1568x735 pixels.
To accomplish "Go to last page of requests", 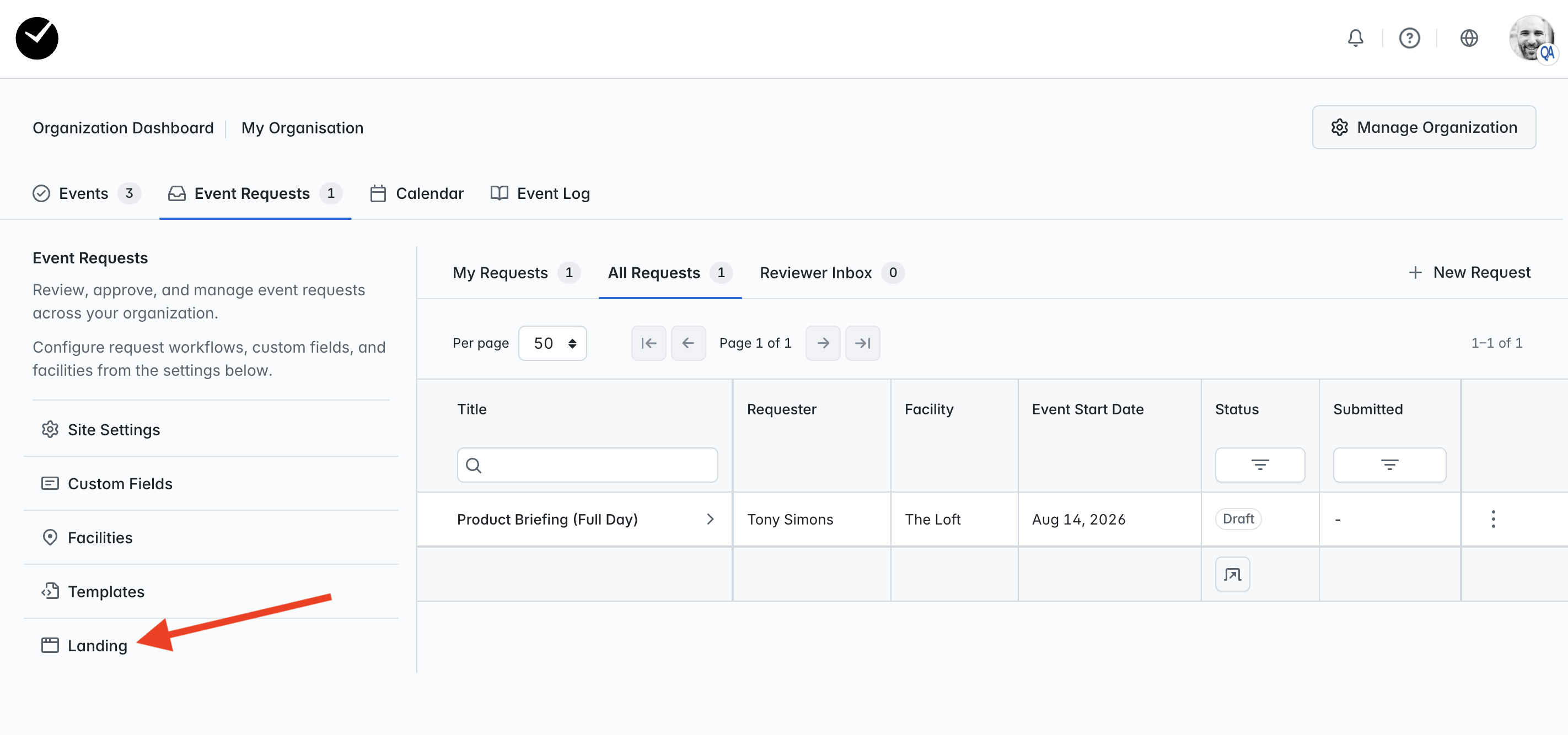I will pyautogui.click(x=862, y=343).
